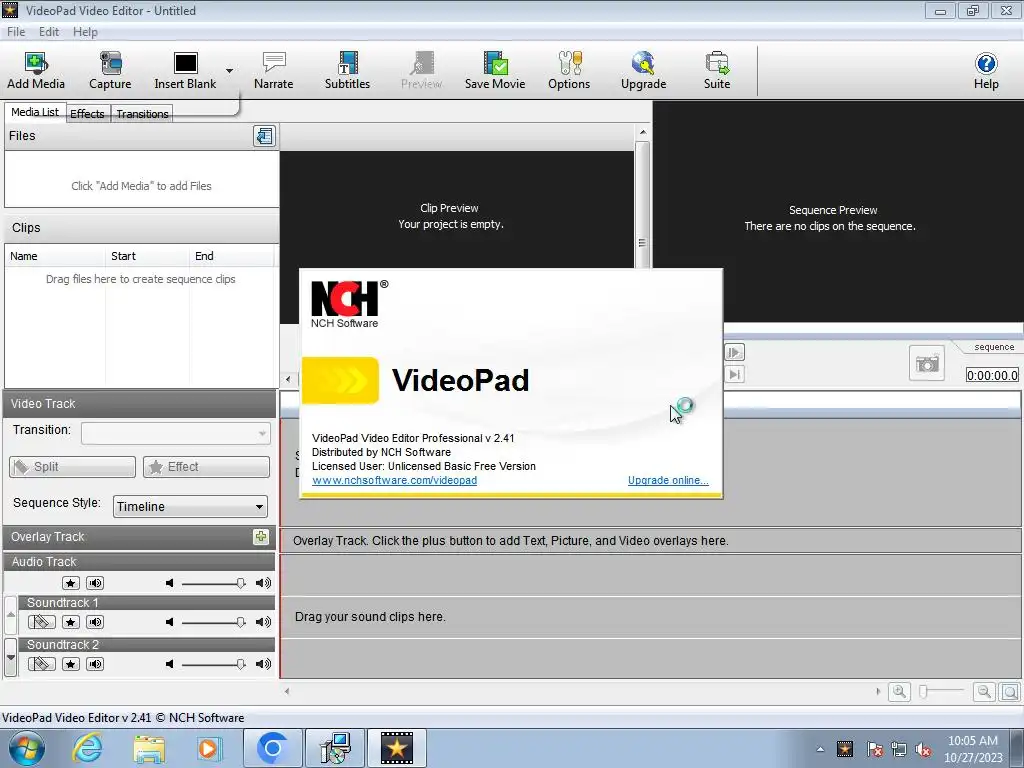Click the Video Track Split button

(72, 467)
